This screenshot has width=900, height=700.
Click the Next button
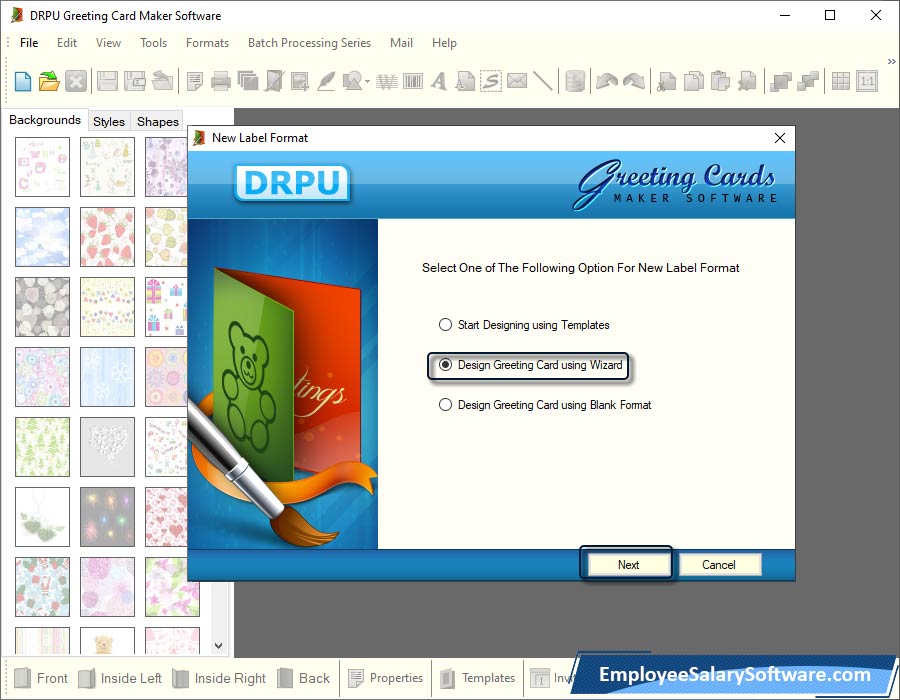tap(628, 565)
